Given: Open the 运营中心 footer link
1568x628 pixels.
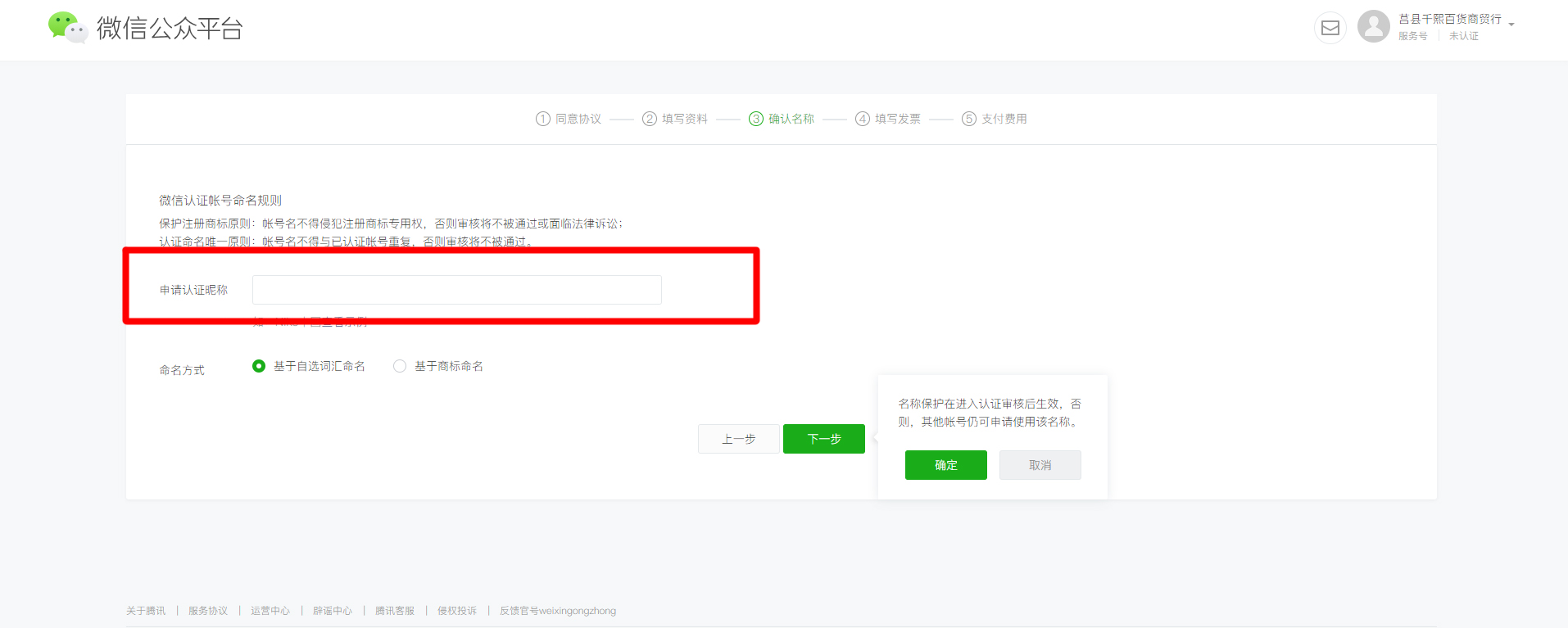Looking at the screenshot, I should [x=270, y=611].
